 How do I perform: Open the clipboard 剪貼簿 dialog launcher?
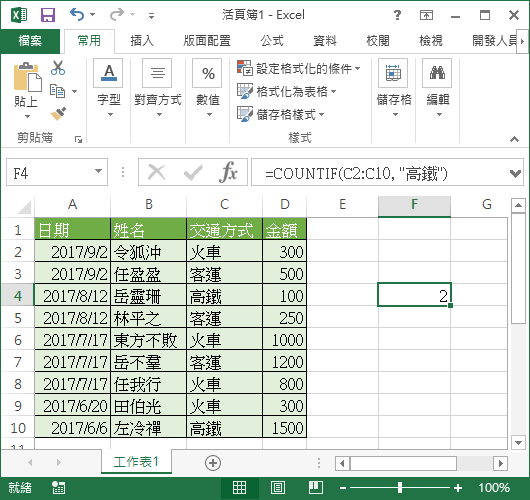[x=78, y=139]
